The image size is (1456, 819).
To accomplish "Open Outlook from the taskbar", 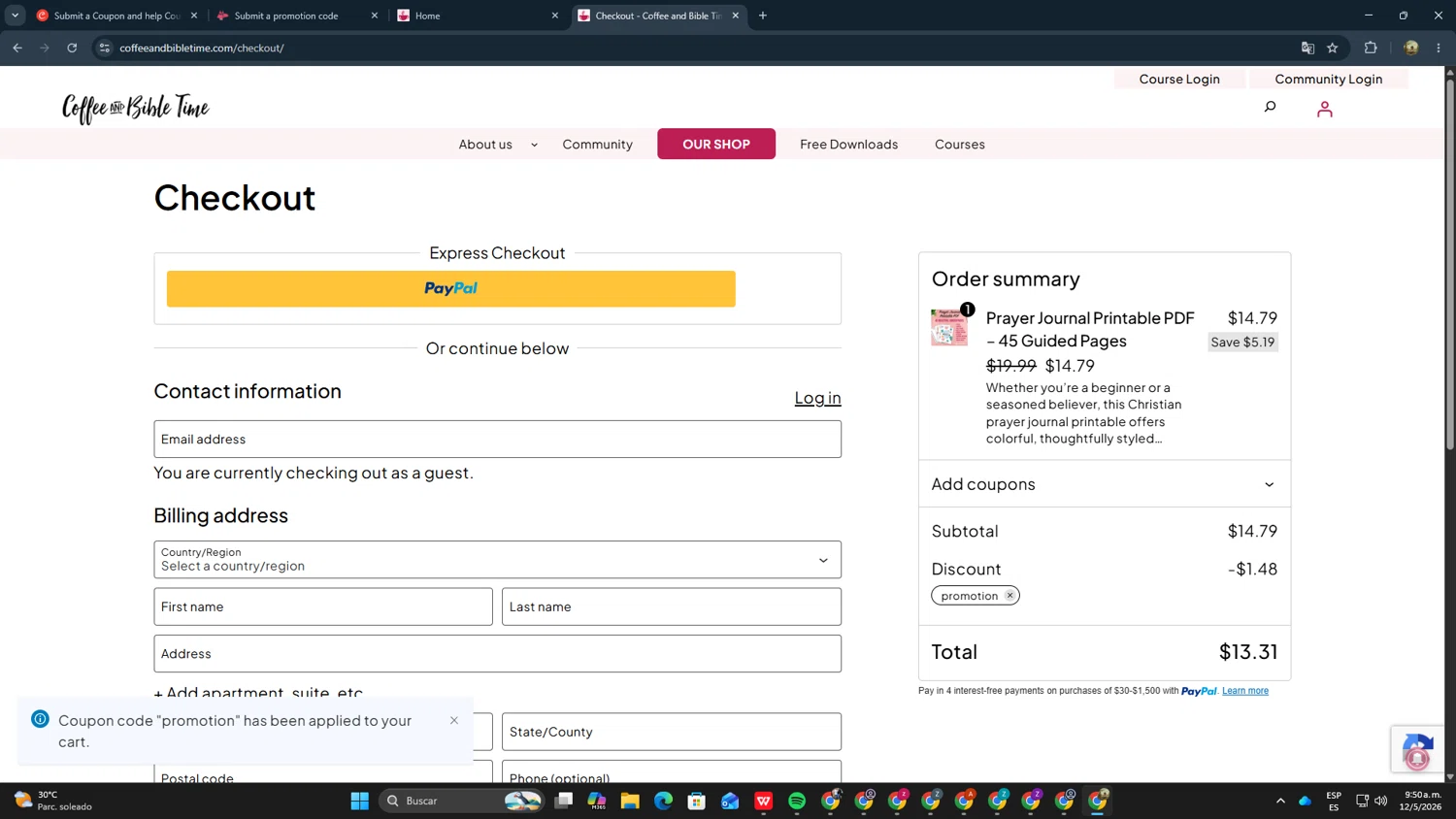I will pos(730,801).
